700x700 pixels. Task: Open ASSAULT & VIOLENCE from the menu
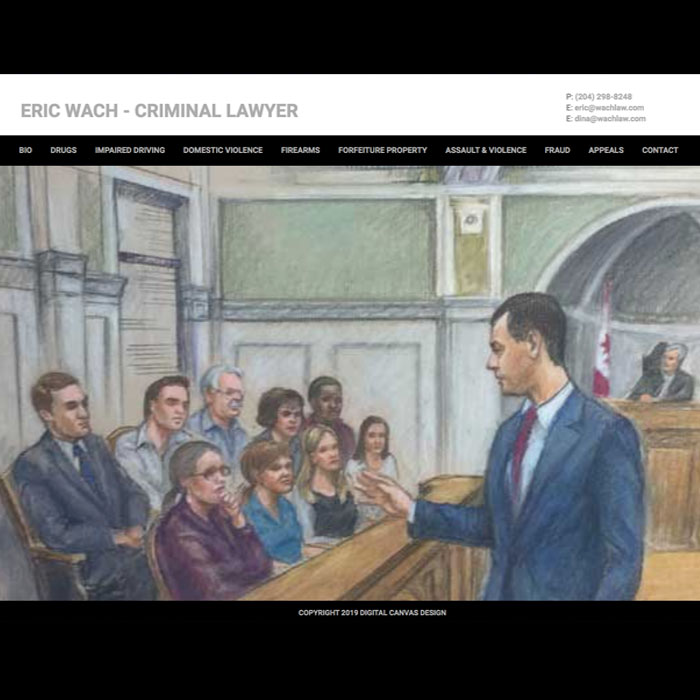pyautogui.click(x=486, y=150)
